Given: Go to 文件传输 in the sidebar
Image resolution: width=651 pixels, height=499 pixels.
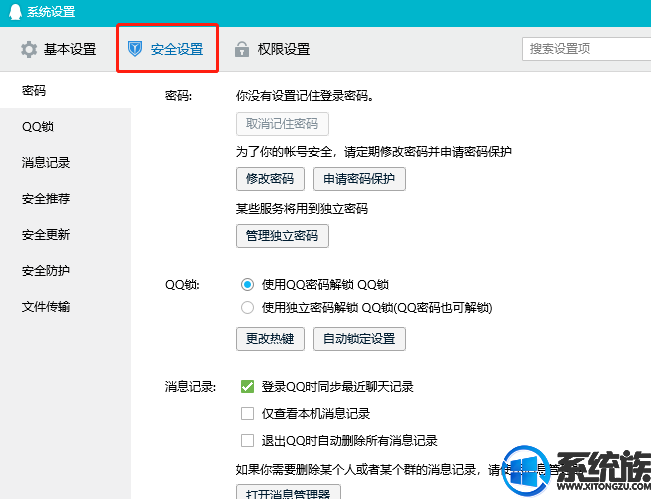Looking at the screenshot, I should [65, 307].
